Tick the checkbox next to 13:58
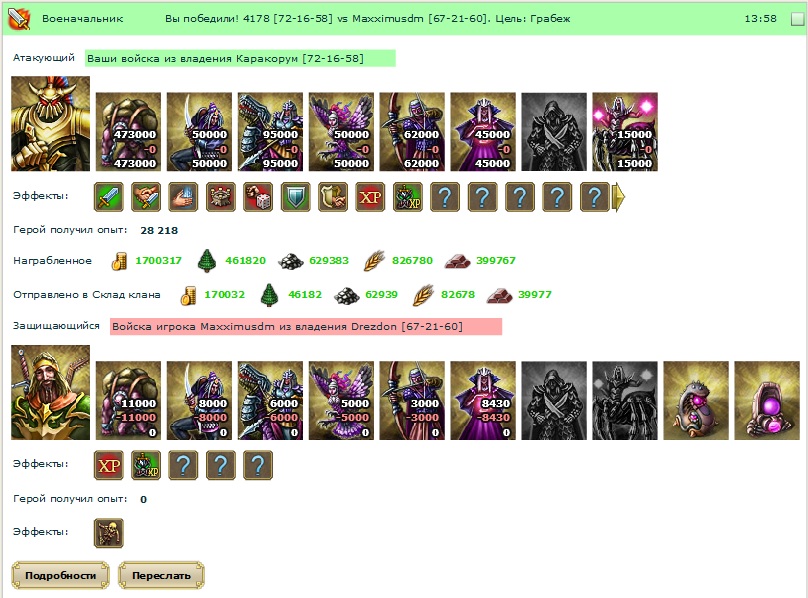Image resolution: width=808 pixels, height=598 pixels. point(797,19)
